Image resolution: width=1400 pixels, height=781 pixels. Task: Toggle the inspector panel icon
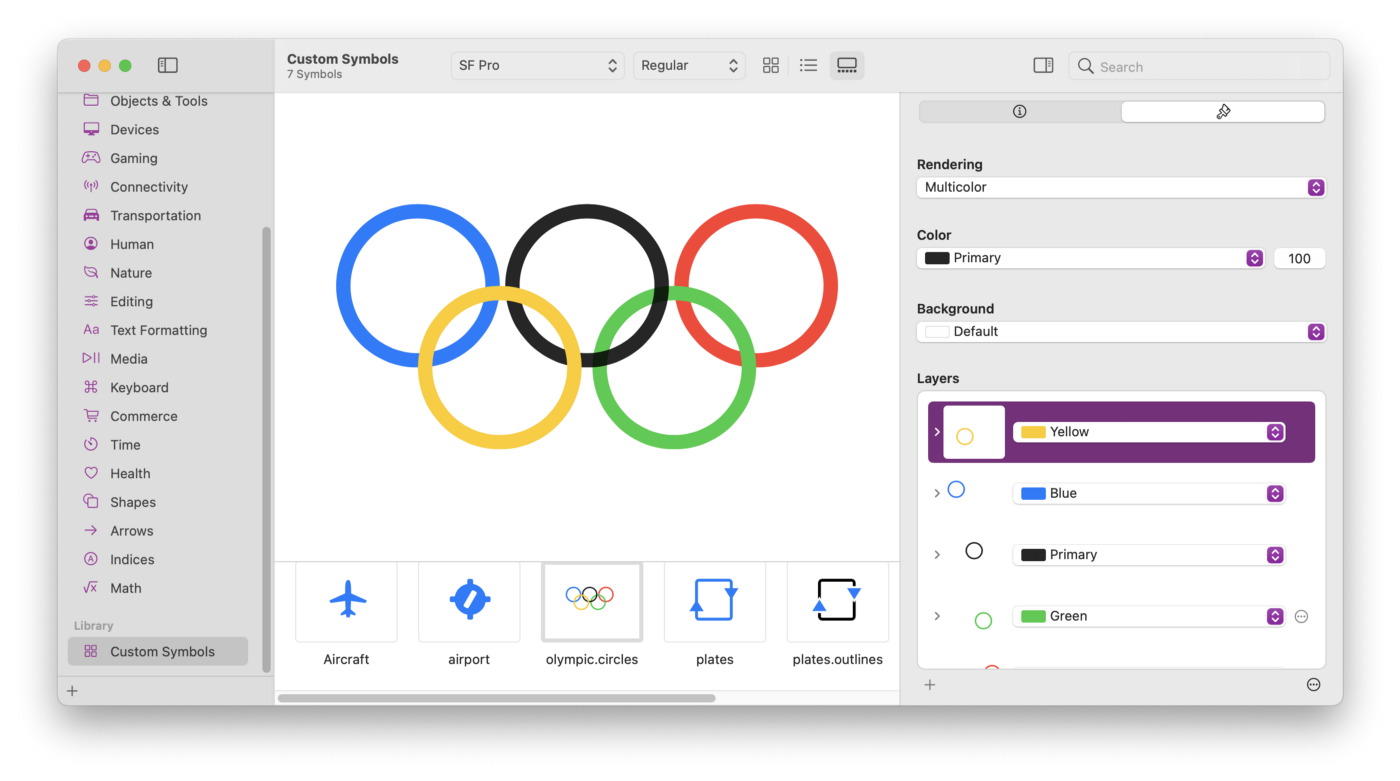tap(1043, 65)
